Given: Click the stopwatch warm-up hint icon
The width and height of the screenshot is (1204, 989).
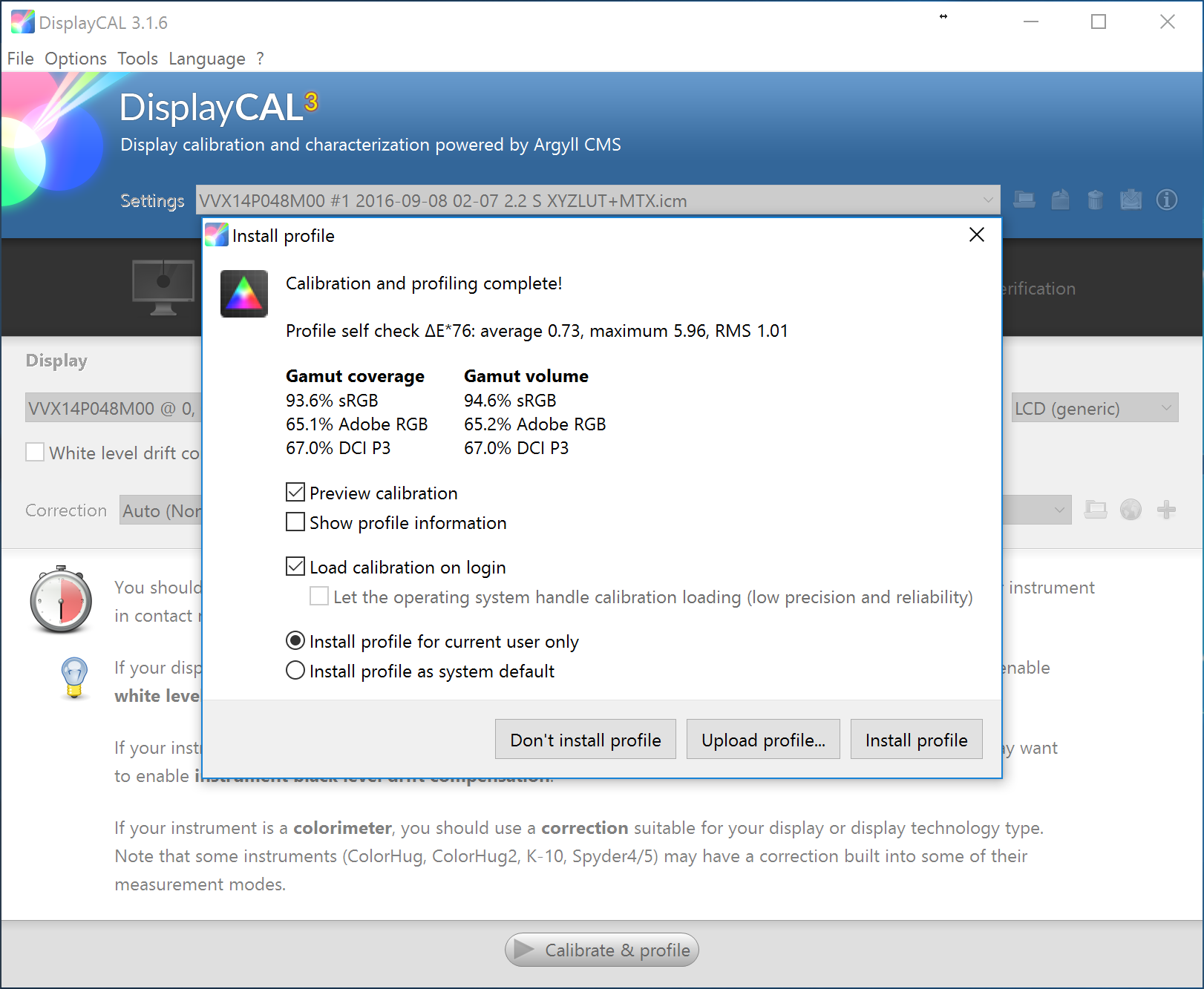Looking at the screenshot, I should 61,599.
